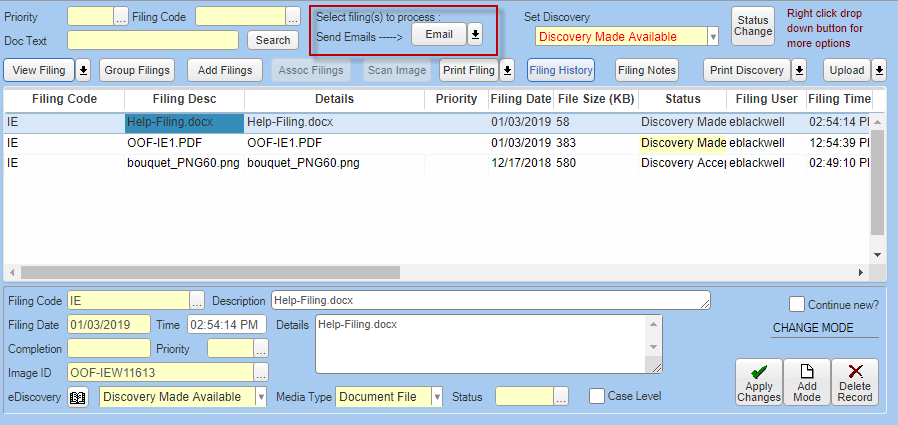Click the Image ID input field
The width and height of the screenshot is (898, 425).
click(x=160, y=372)
